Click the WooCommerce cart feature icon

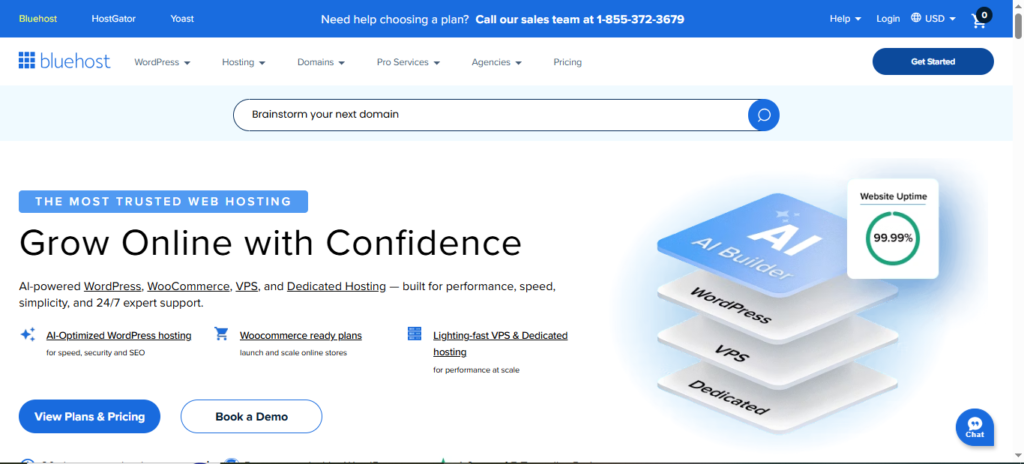[x=222, y=335]
